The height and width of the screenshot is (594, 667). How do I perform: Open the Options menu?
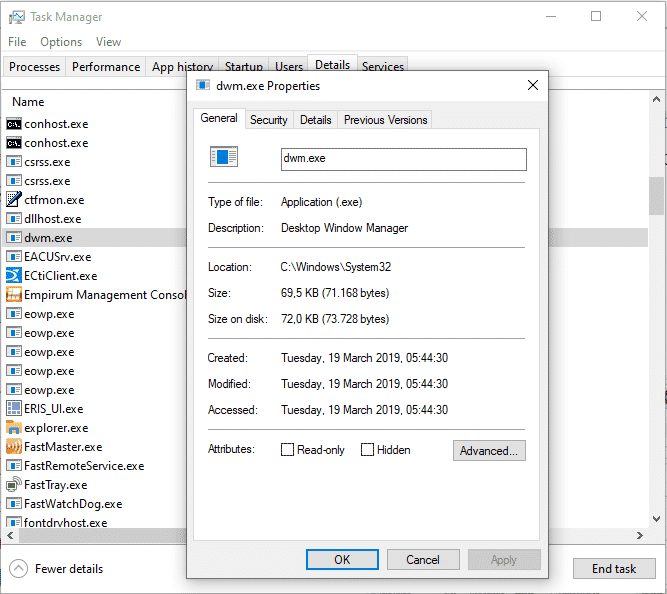coord(61,42)
